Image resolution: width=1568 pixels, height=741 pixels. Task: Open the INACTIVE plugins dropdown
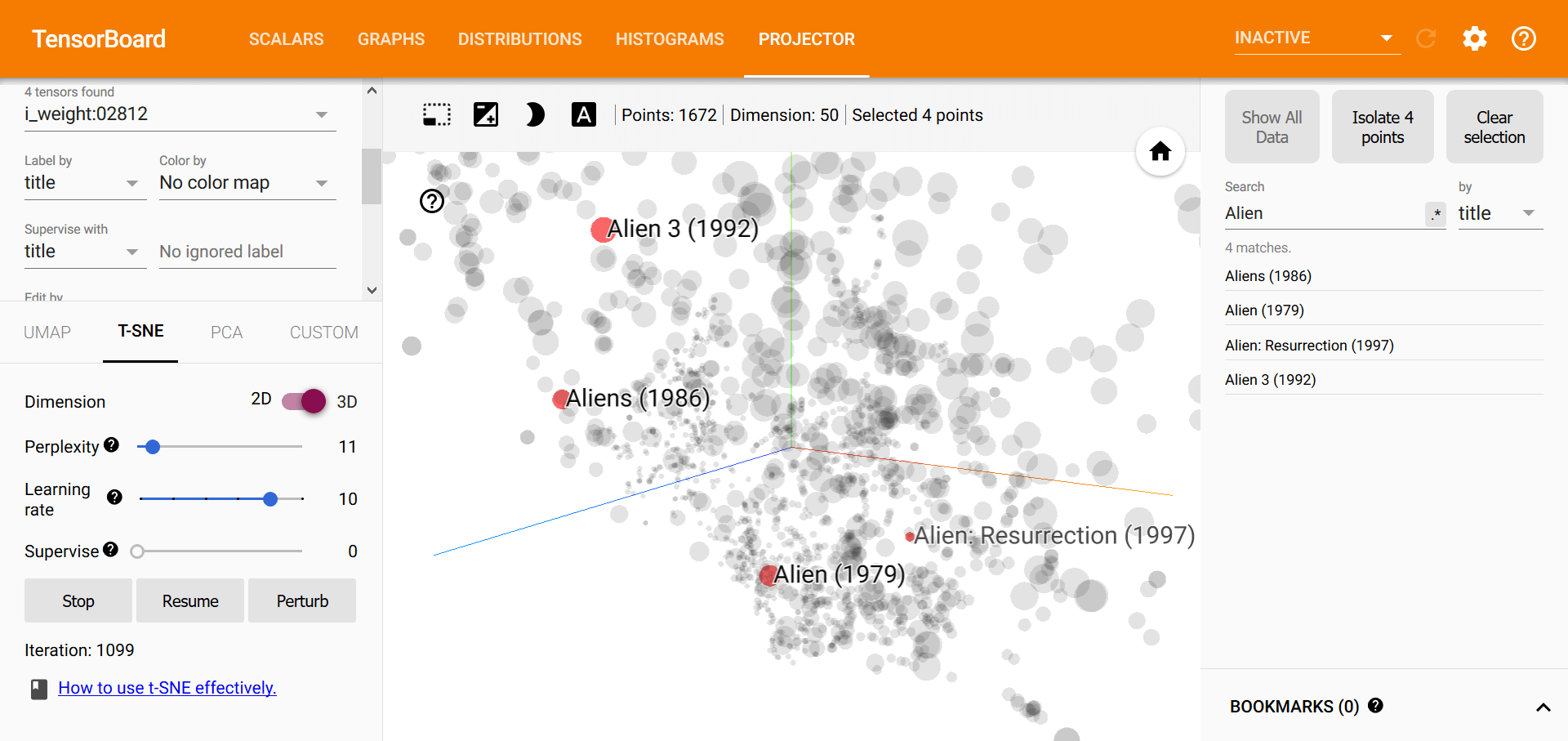click(1315, 38)
